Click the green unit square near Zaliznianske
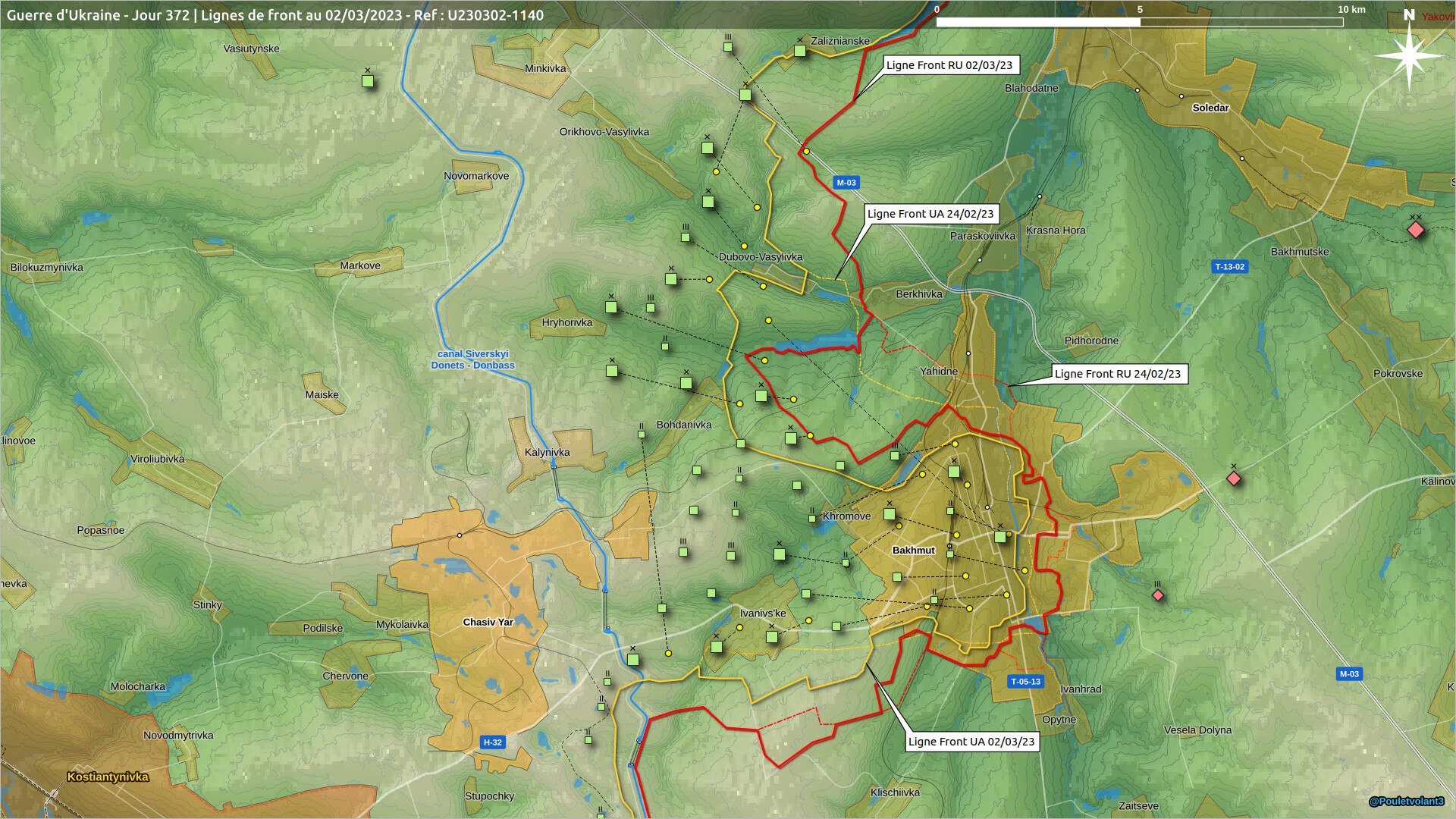This screenshot has height=819, width=1456. pos(799,51)
